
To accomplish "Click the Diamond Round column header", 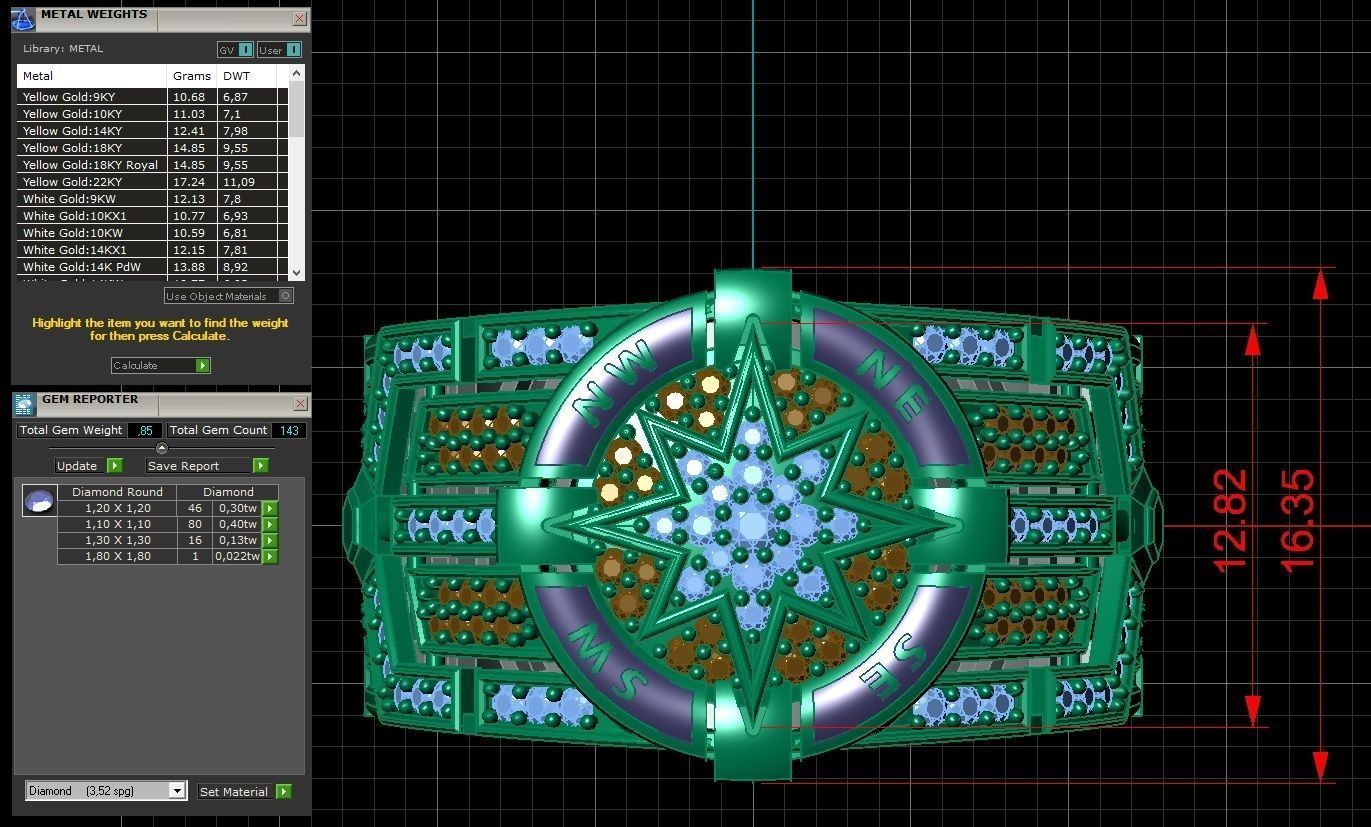I will 117,492.
